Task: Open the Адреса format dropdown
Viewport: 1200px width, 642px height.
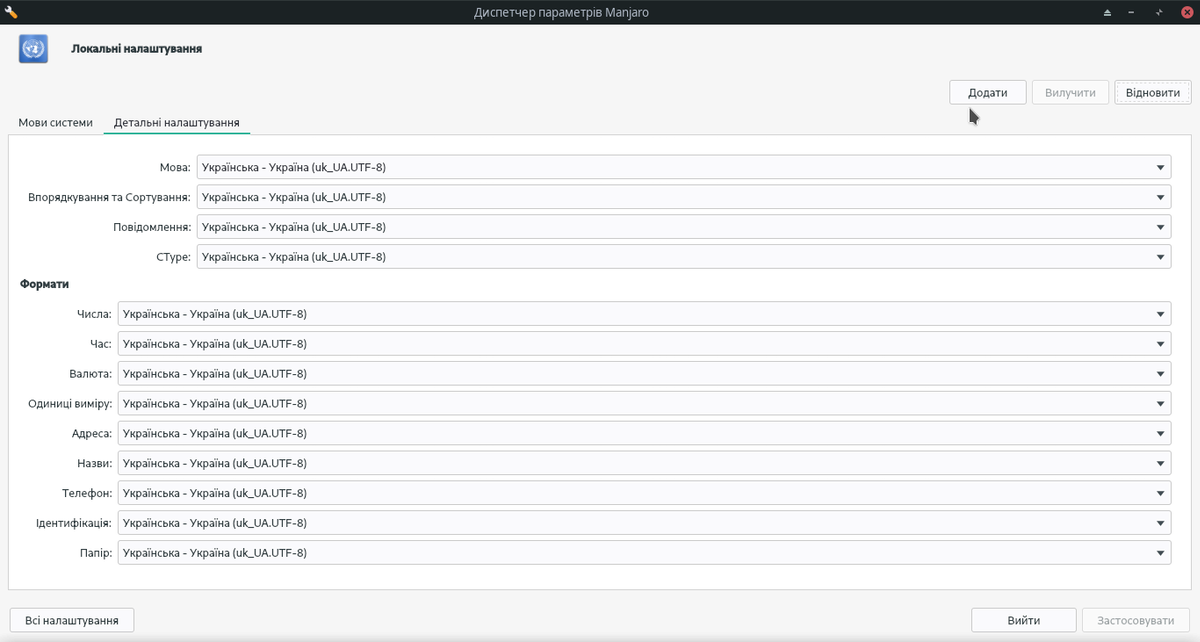Action: (x=644, y=434)
